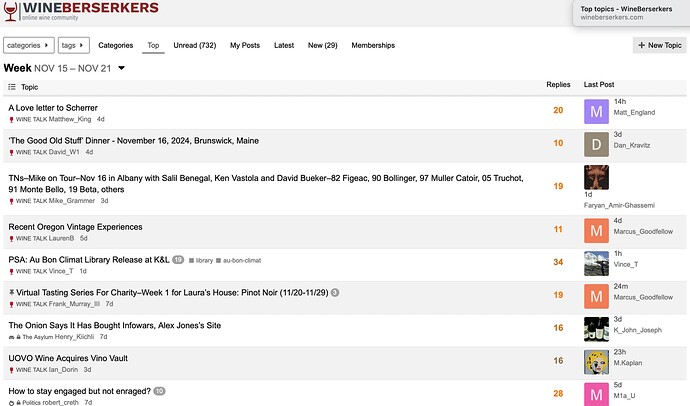Create a post with New Topic button
This screenshot has width=690, height=406.
coord(659,45)
